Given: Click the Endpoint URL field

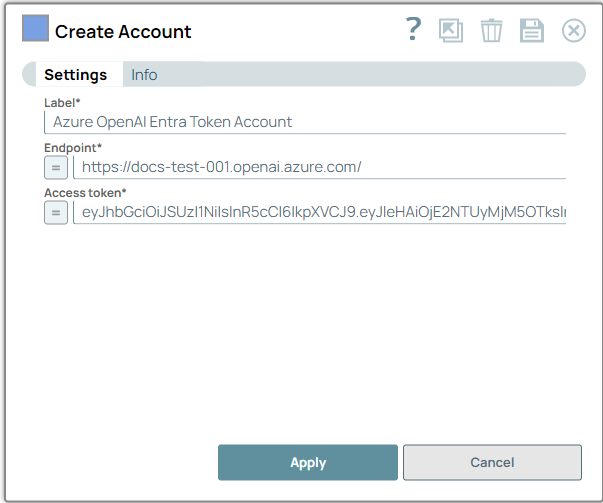Looking at the screenshot, I should [x=320, y=167].
